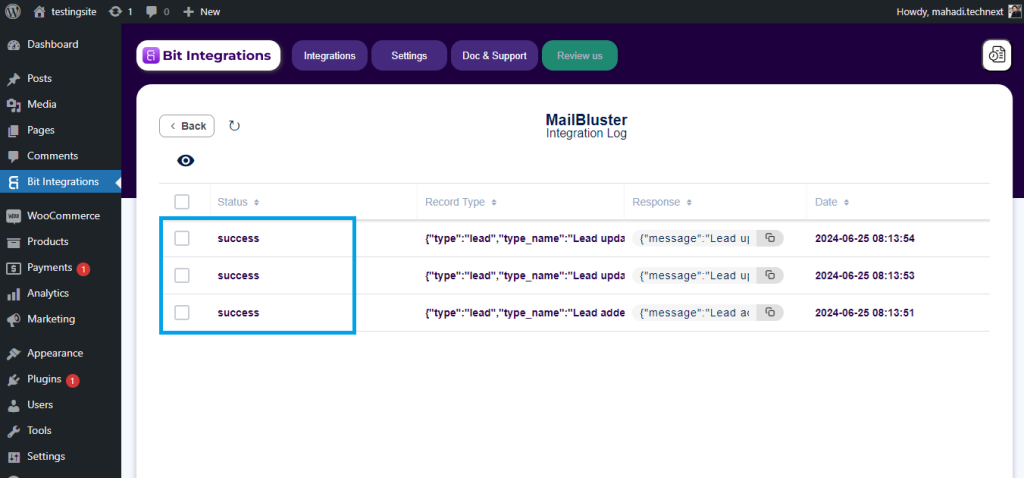Click the WordPress logo icon

(x=12, y=11)
